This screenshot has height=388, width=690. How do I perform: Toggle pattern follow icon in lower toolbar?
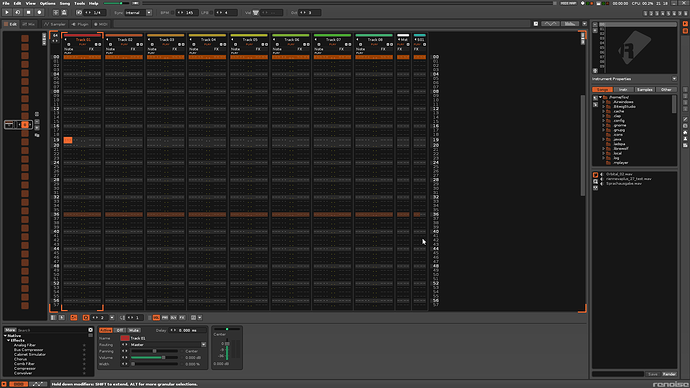pos(73,318)
